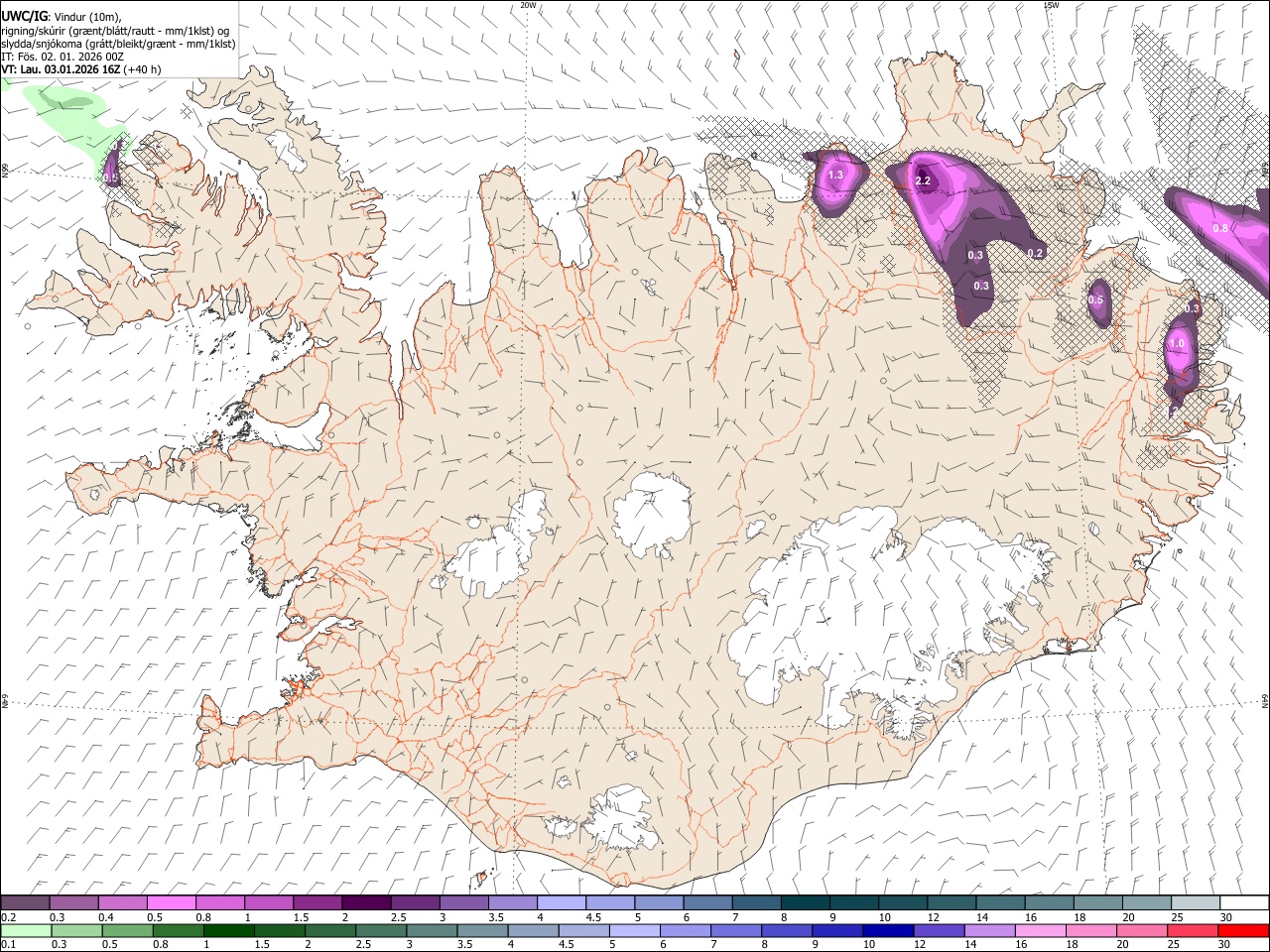
Task: Pick the 30 bright red rain scale swatch
Action: pyautogui.click(x=1243, y=930)
